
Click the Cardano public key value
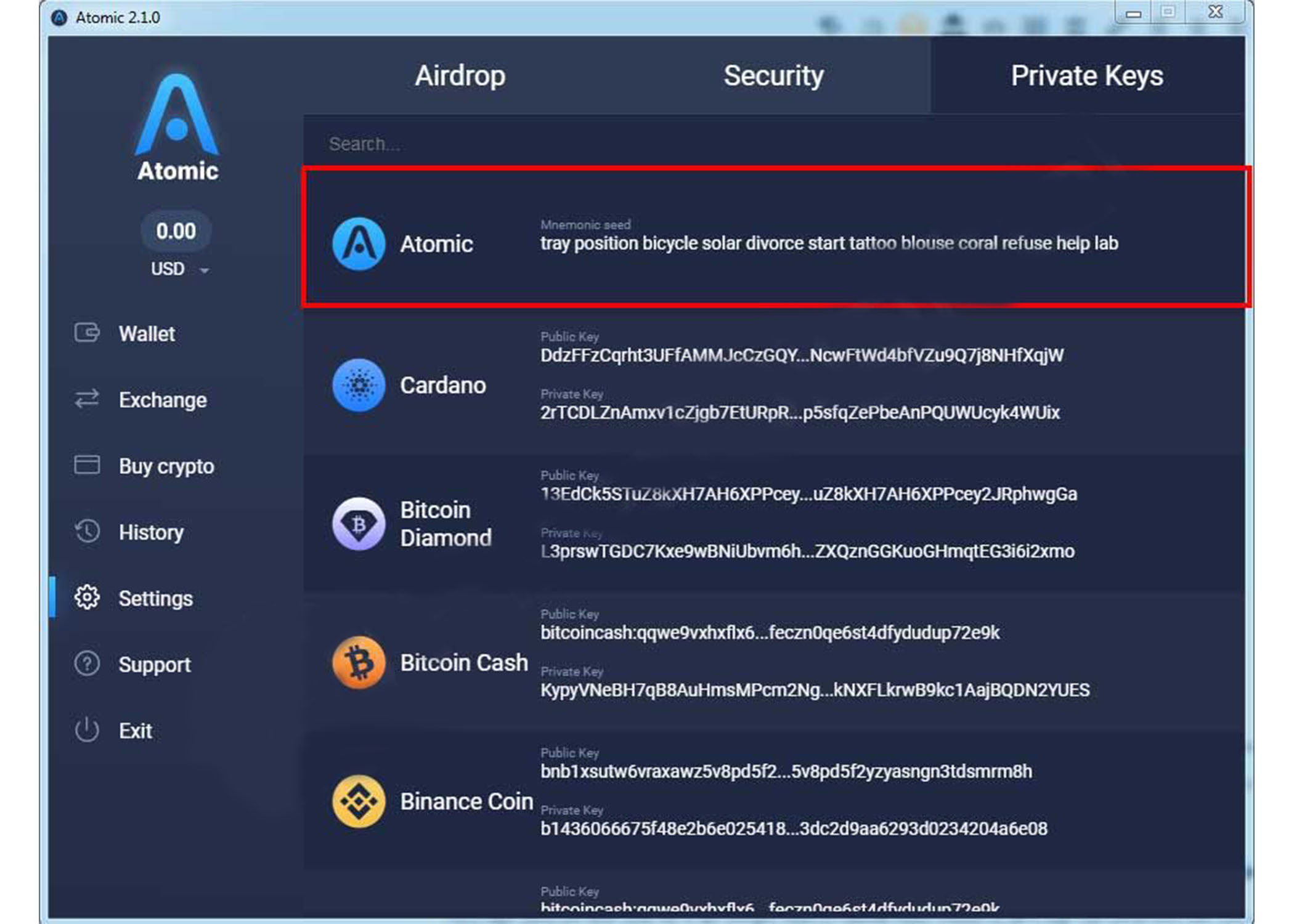click(802, 355)
